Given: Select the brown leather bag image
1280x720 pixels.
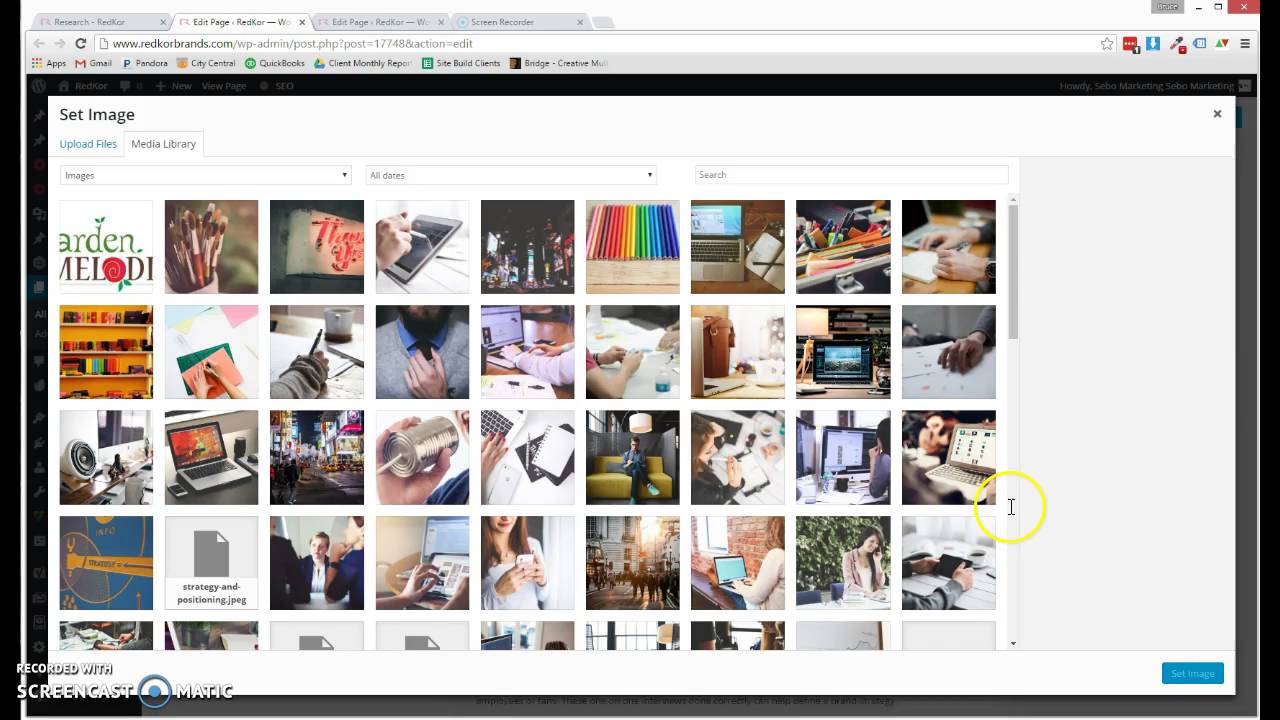Looking at the screenshot, I should (x=738, y=352).
